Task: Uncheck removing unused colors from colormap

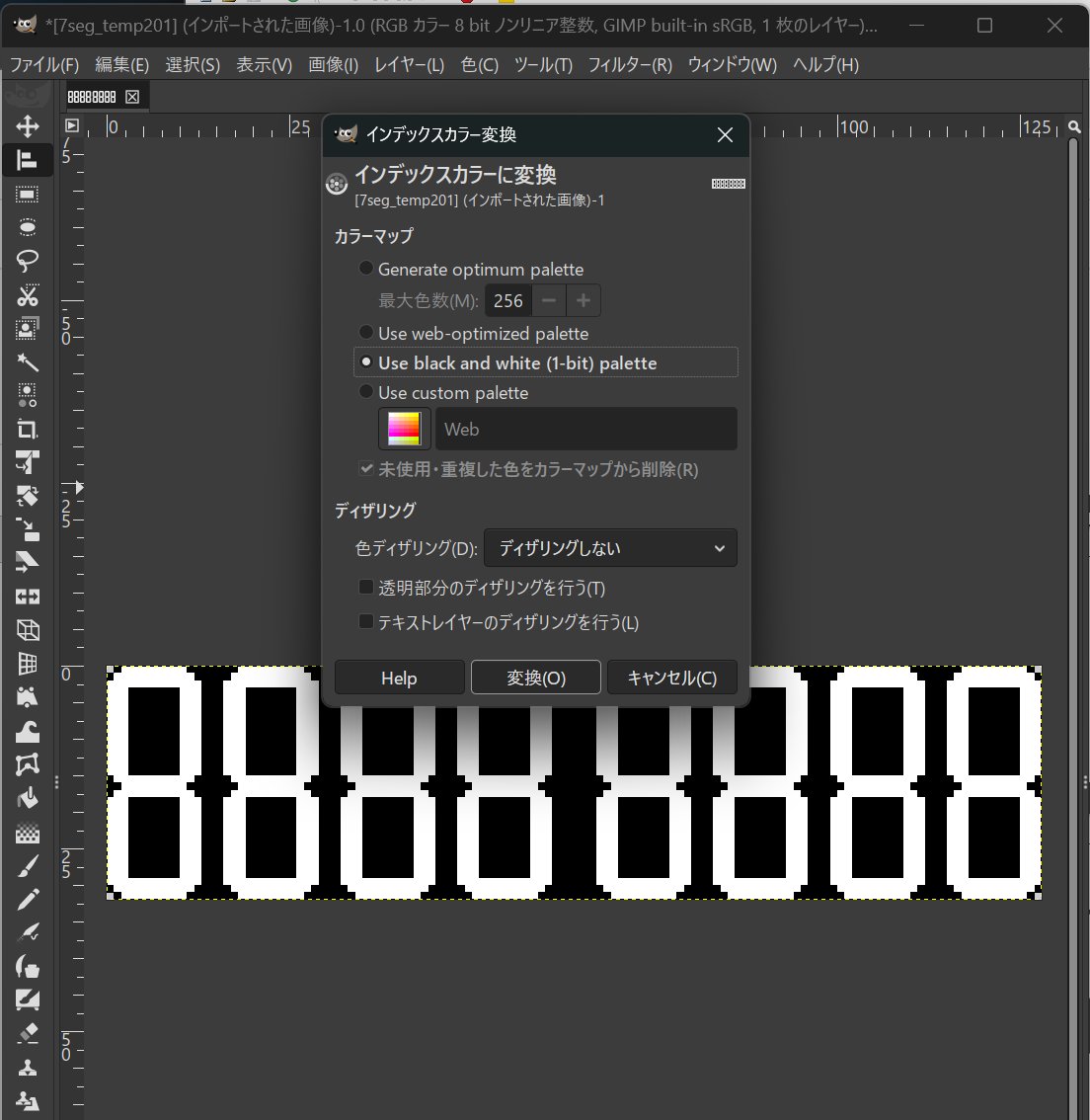Action: tap(366, 468)
